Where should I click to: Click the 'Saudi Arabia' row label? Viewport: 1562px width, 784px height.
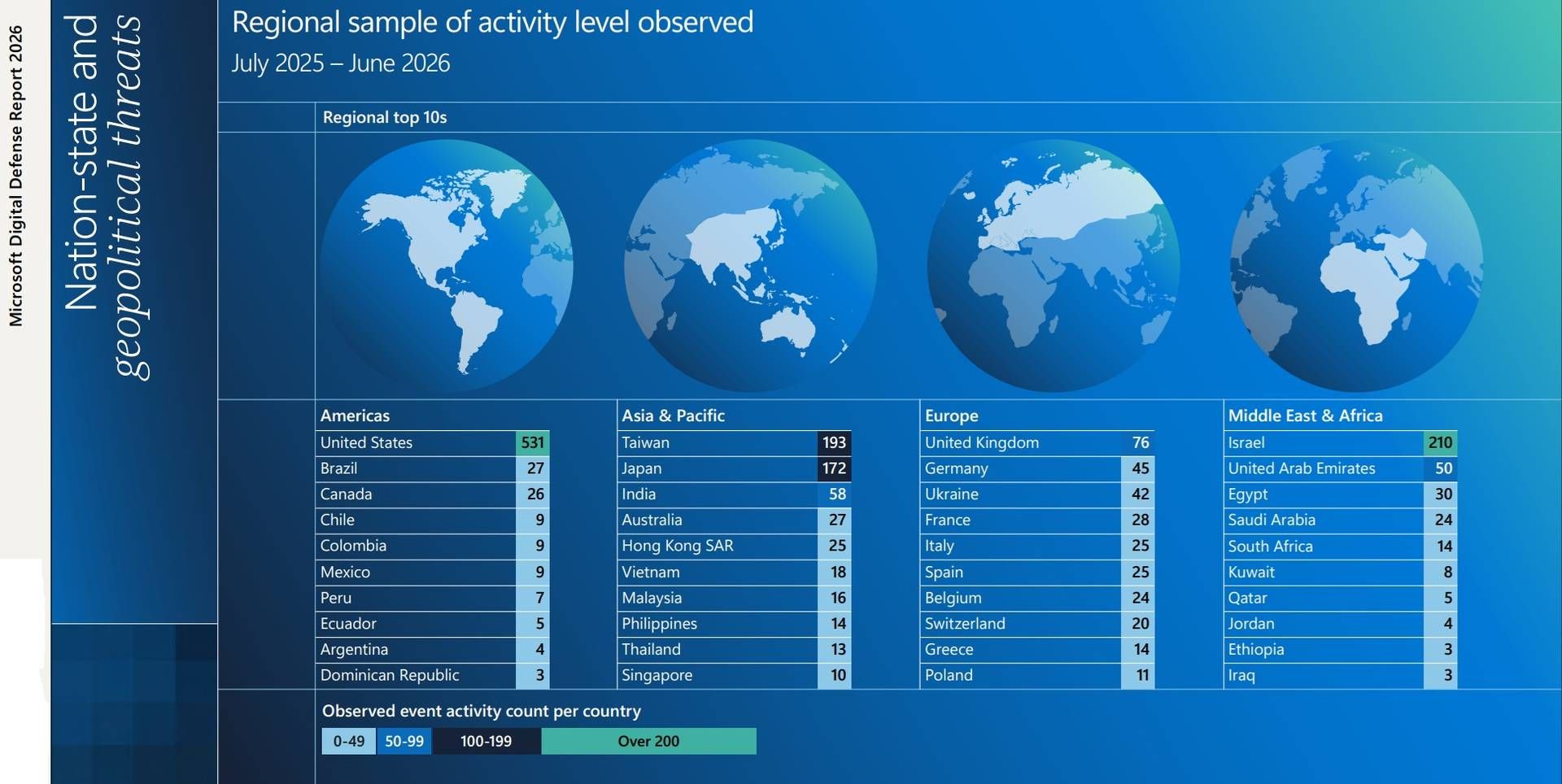coord(1272,520)
